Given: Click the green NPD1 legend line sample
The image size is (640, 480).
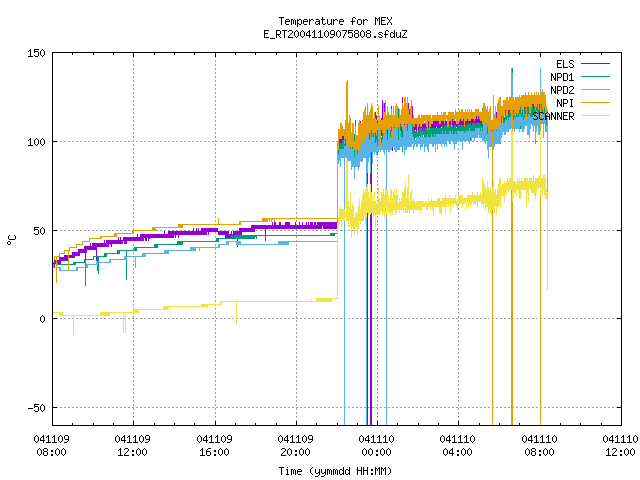Looking at the screenshot, I should (x=595, y=77).
